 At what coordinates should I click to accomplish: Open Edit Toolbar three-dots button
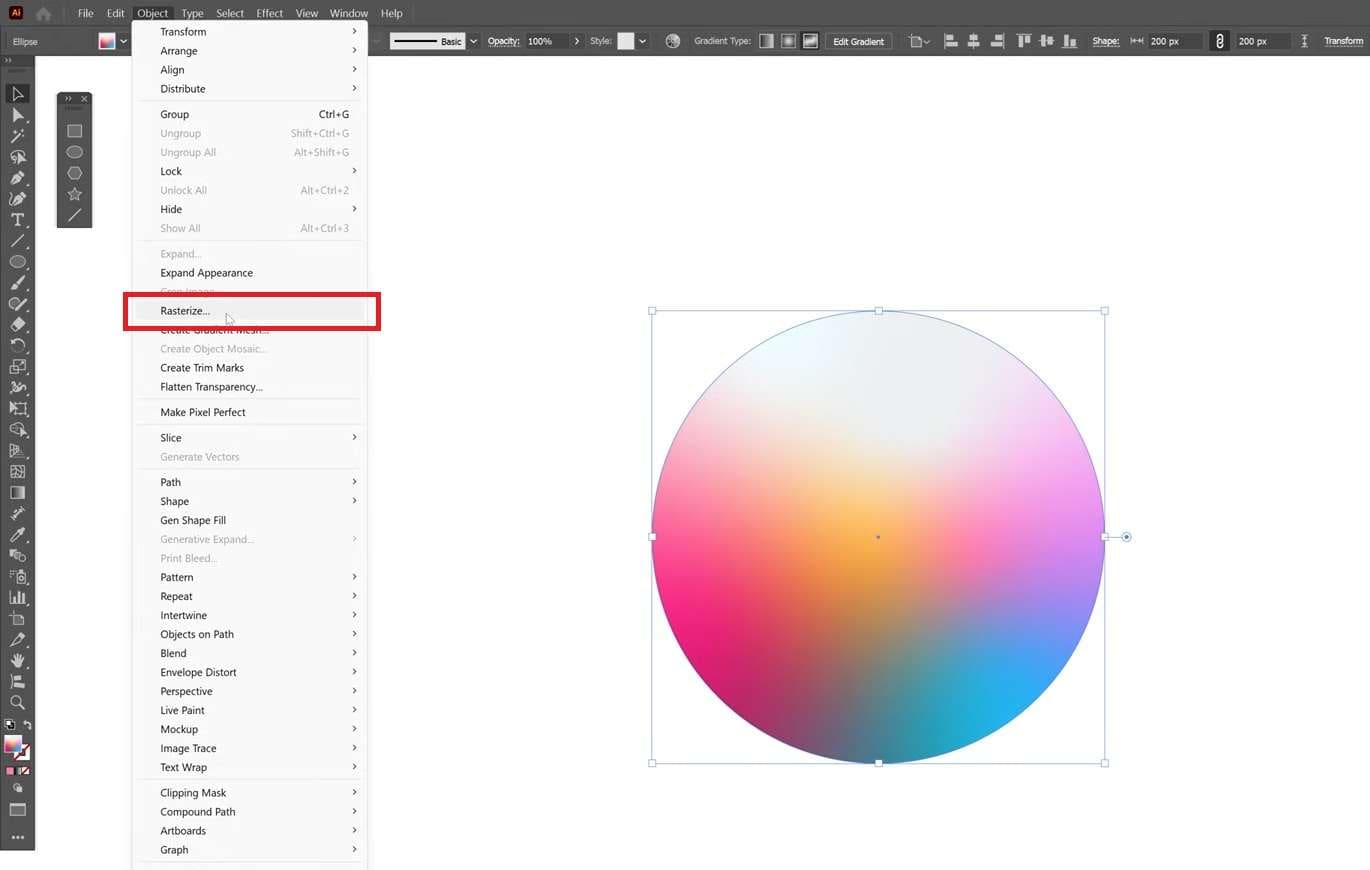pyautogui.click(x=17, y=837)
